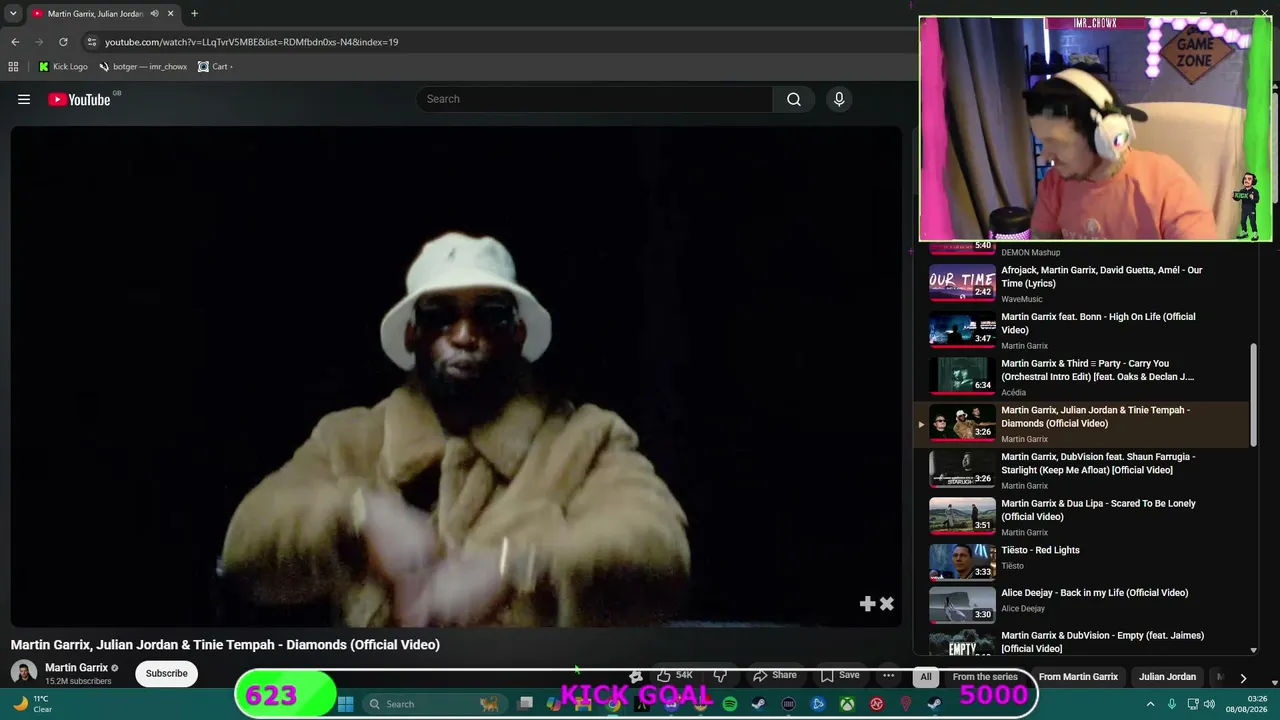Open the botger — imr_chowx bookmark
Image resolution: width=1280 pixels, height=720 pixels.
pos(143,67)
